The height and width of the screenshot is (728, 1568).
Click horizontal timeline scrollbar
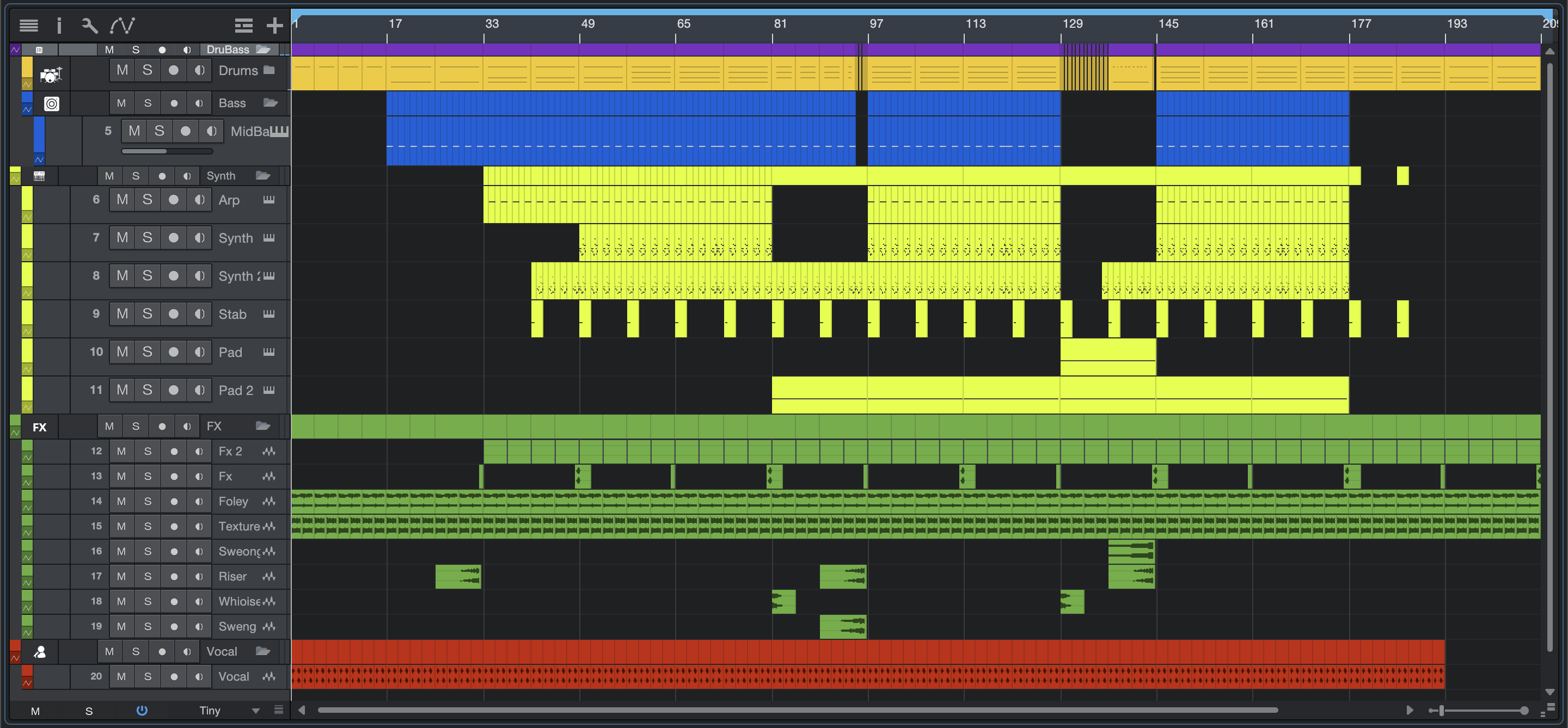click(798, 710)
